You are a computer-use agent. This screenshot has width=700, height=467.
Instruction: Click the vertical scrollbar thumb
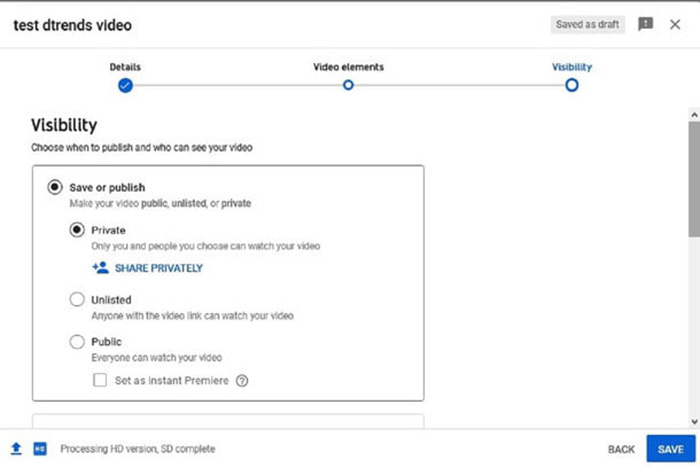(x=693, y=180)
